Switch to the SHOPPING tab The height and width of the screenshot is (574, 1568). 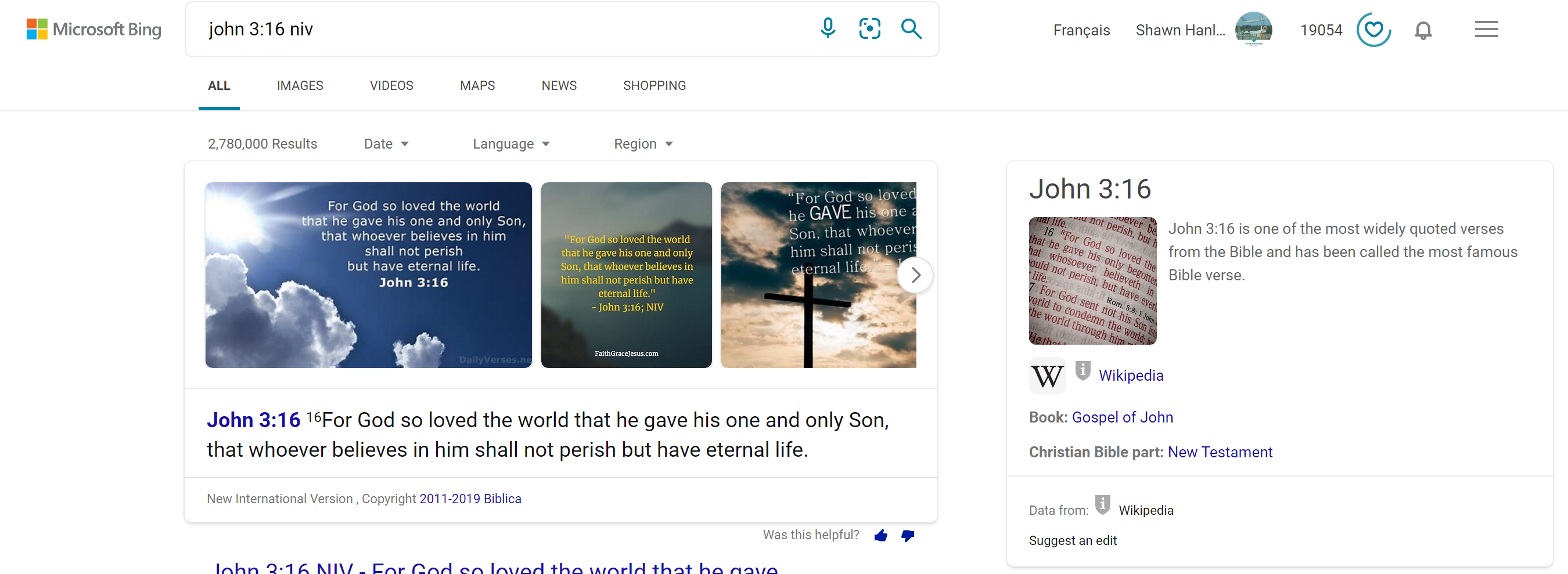click(x=654, y=86)
